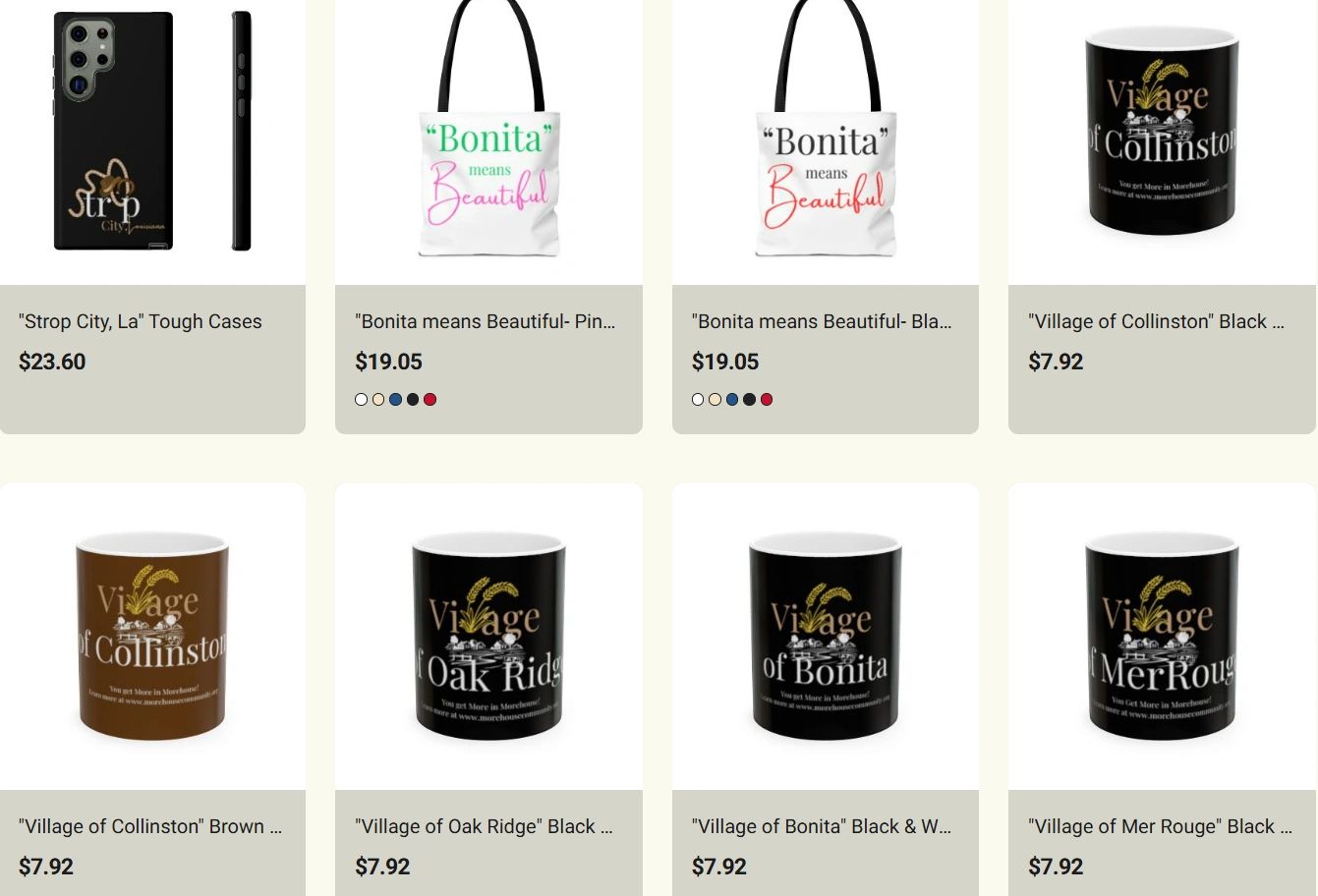Select black swatch on black Bonita tote
Screen dimensions: 1318x896
[749, 399]
